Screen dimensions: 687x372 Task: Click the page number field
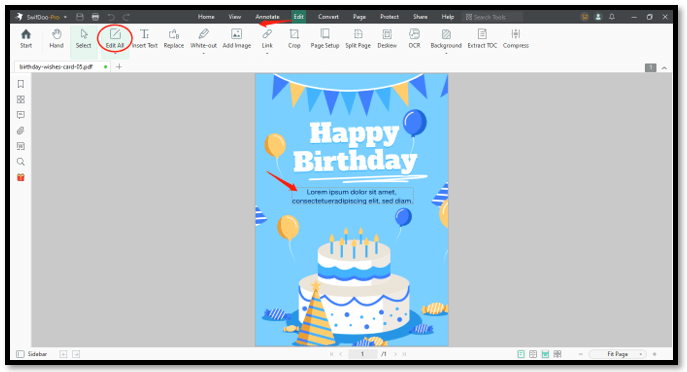pos(362,354)
